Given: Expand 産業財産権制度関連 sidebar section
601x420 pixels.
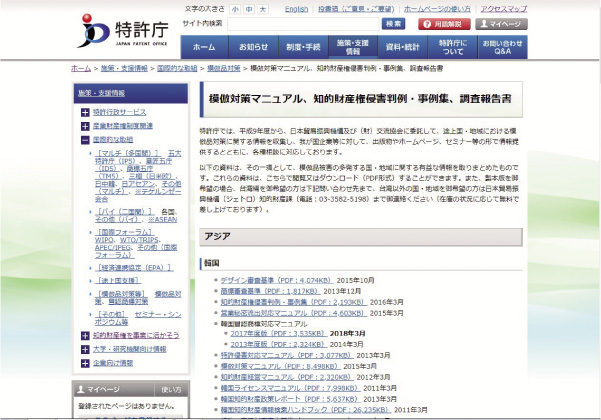Looking at the screenshot, I should [x=85, y=127].
